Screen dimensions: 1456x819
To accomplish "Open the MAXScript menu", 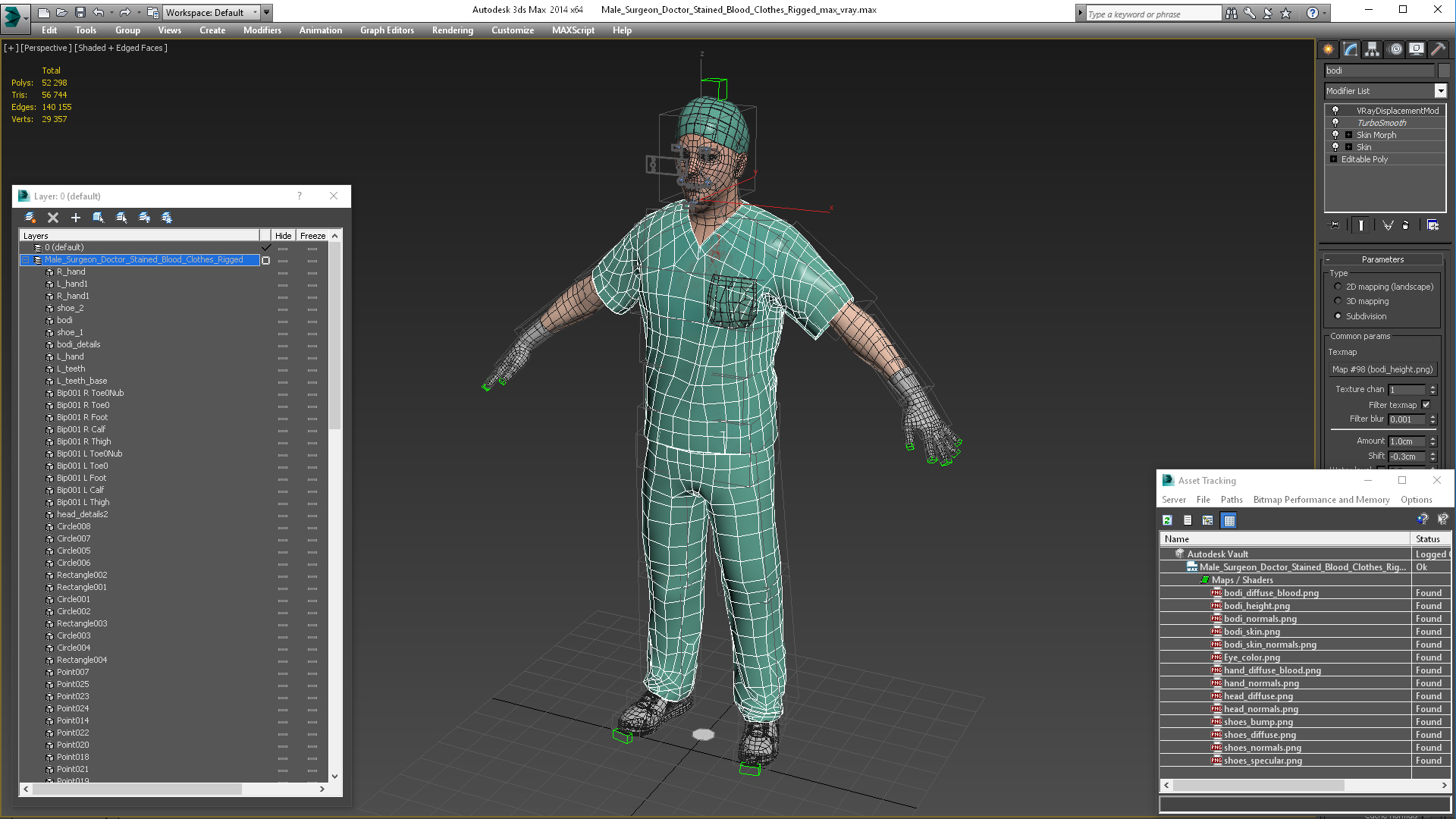I will pyautogui.click(x=573, y=30).
